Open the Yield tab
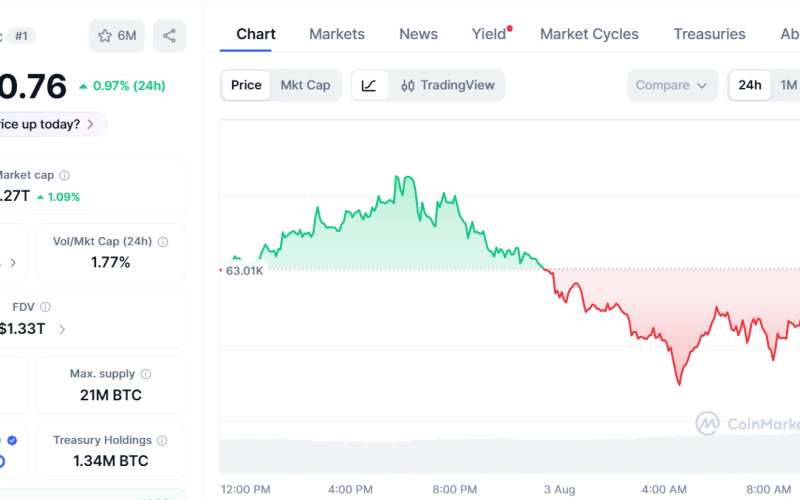800x500 pixels. click(490, 34)
